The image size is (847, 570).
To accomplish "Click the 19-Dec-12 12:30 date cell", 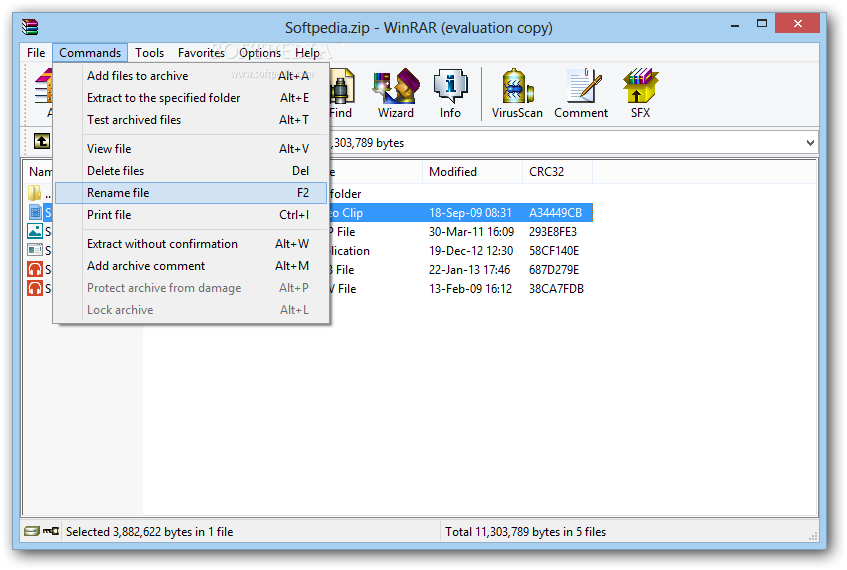I will [470, 251].
